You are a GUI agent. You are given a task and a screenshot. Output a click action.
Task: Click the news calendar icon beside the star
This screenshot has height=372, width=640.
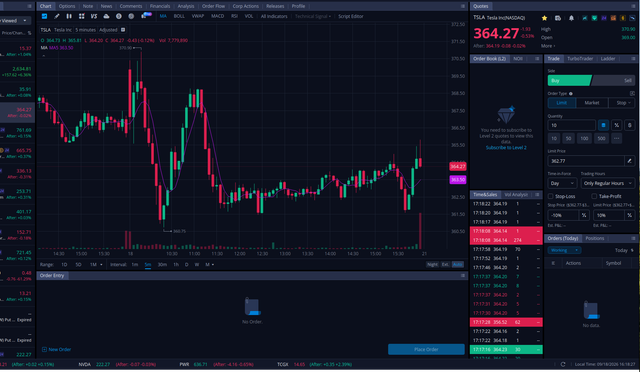pyautogui.click(x=558, y=18)
